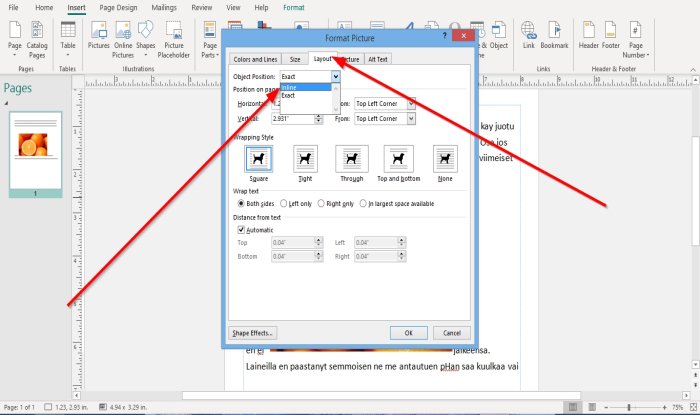Image resolution: width=700 pixels, height=415 pixels.
Task: Click the help question mark in Format Picture
Action: click(444, 35)
